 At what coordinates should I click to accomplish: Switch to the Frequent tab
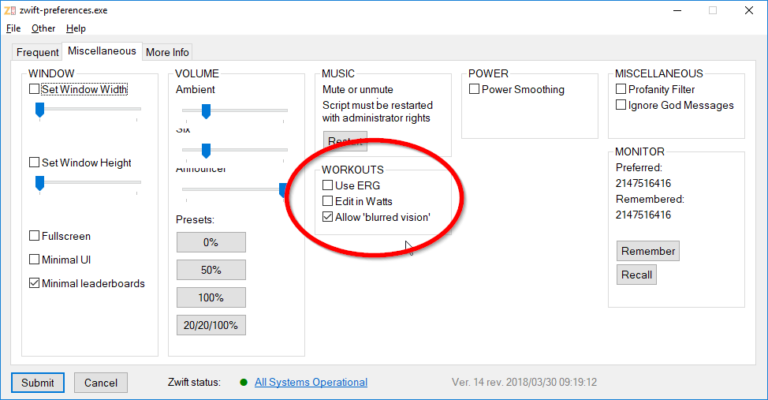[x=37, y=52]
